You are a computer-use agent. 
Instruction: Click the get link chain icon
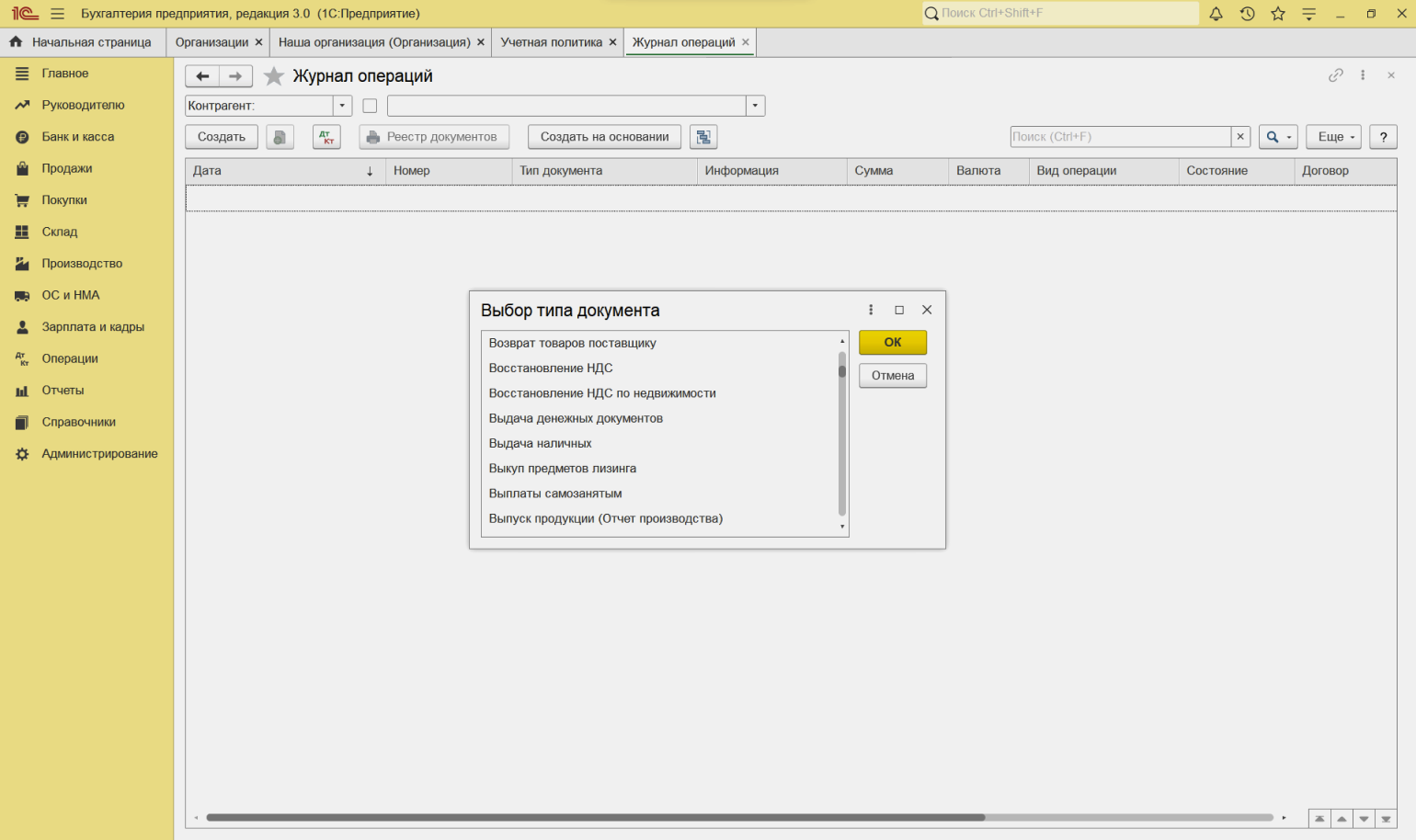(x=1335, y=75)
